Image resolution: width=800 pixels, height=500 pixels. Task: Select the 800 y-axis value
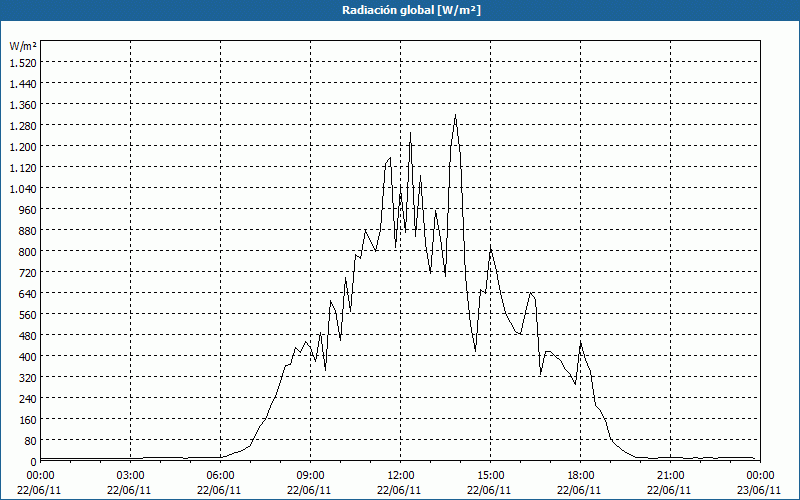28,252
